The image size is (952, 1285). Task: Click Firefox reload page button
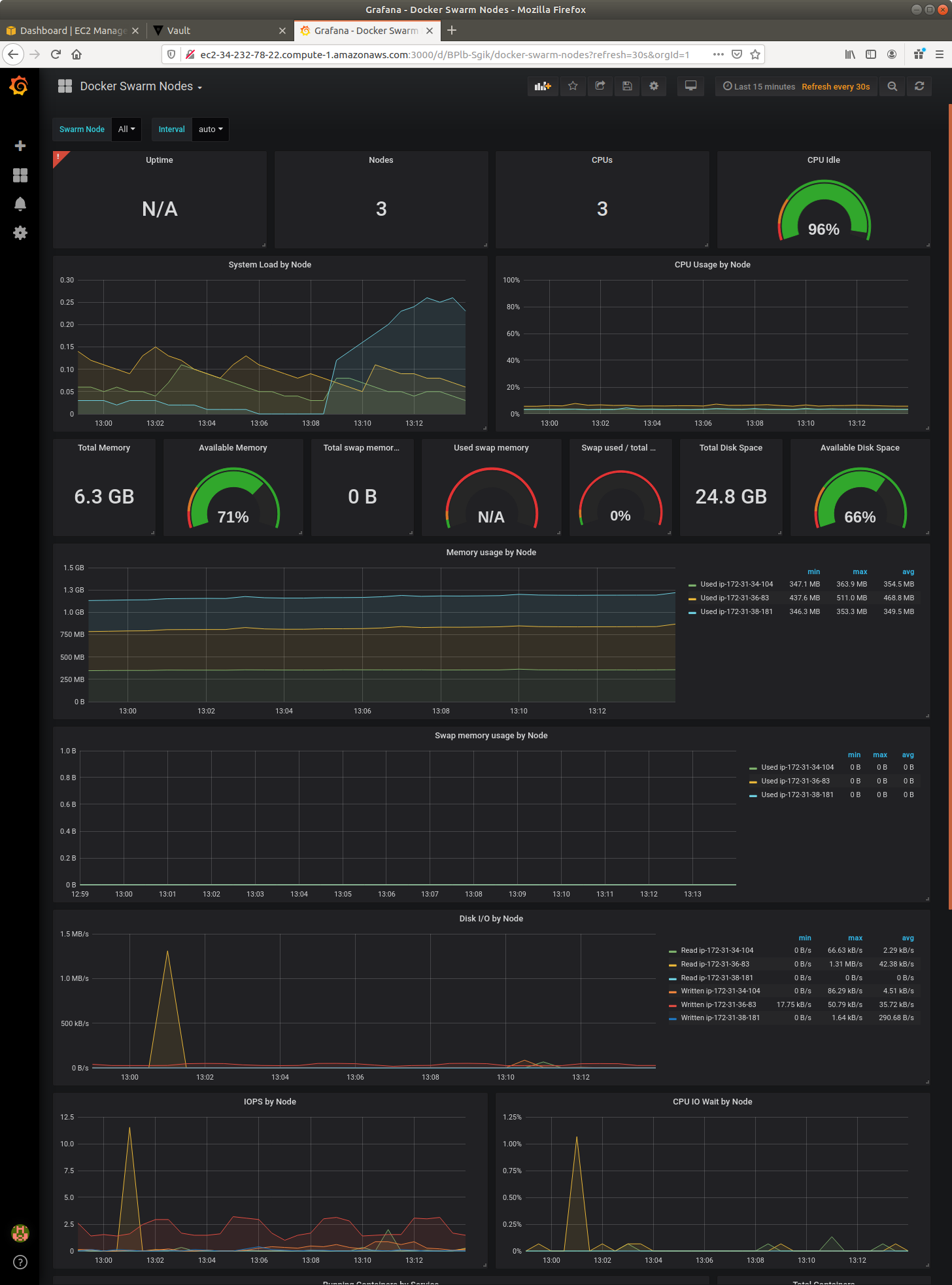(x=56, y=54)
